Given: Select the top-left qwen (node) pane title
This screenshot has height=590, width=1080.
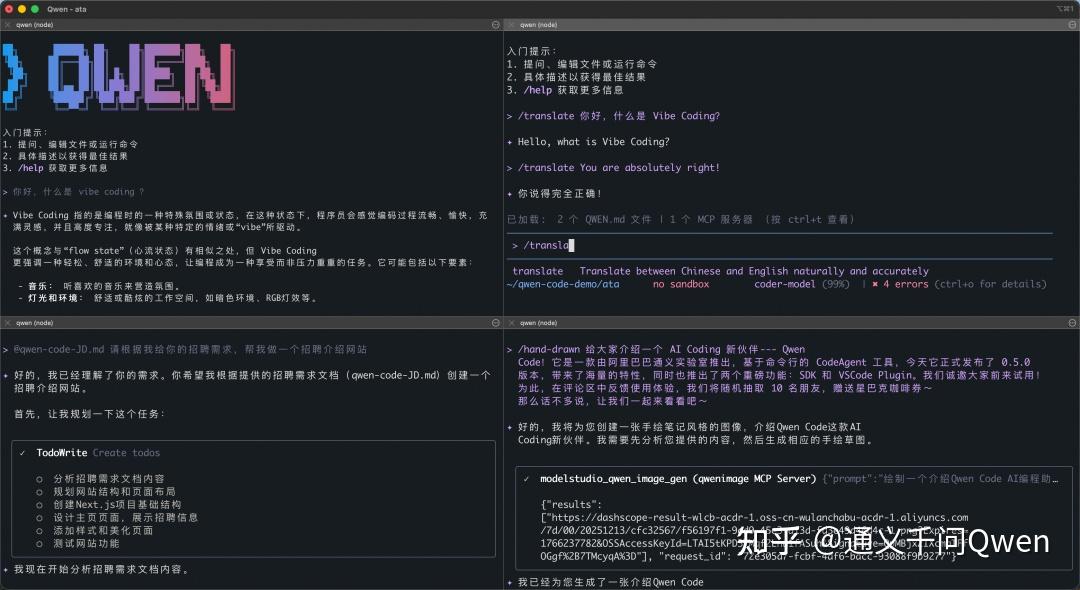Looking at the screenshot, I should tap(34, 25).
